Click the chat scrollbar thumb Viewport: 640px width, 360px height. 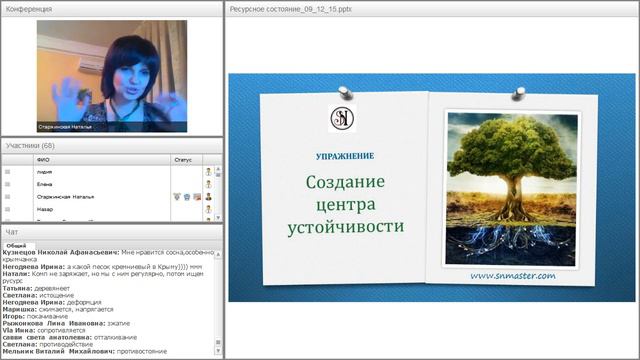[218, 342]
